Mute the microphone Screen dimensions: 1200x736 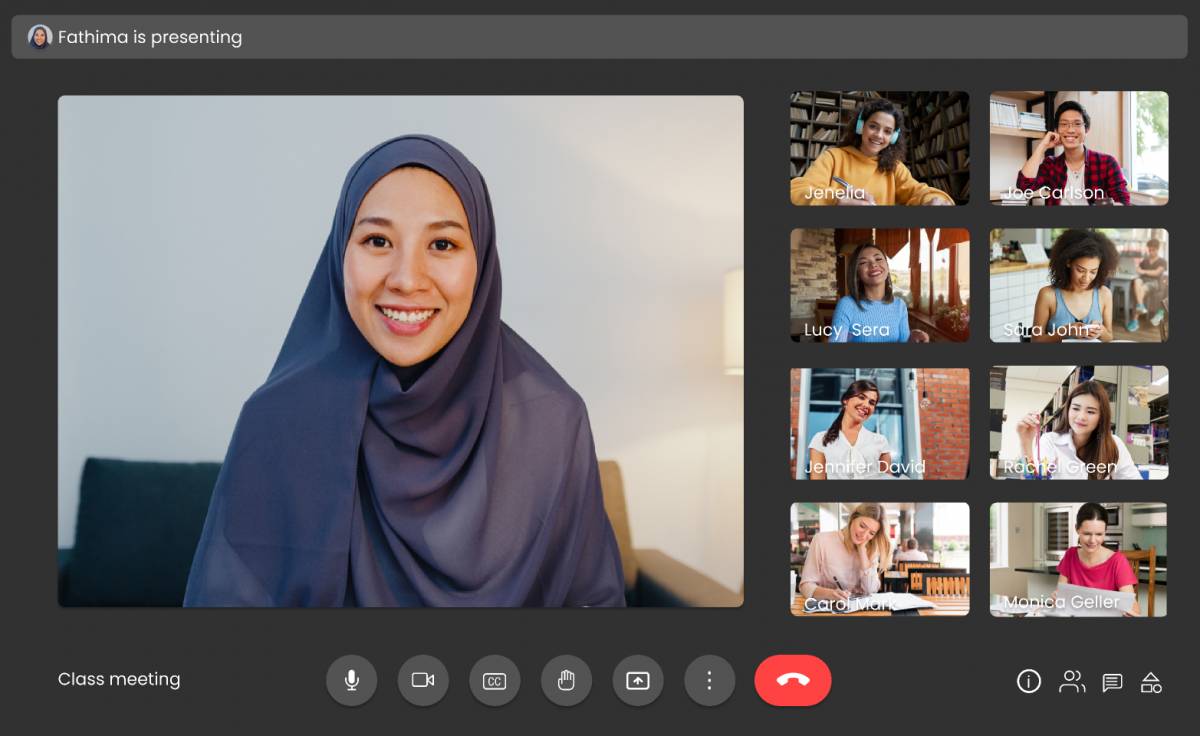351,680
